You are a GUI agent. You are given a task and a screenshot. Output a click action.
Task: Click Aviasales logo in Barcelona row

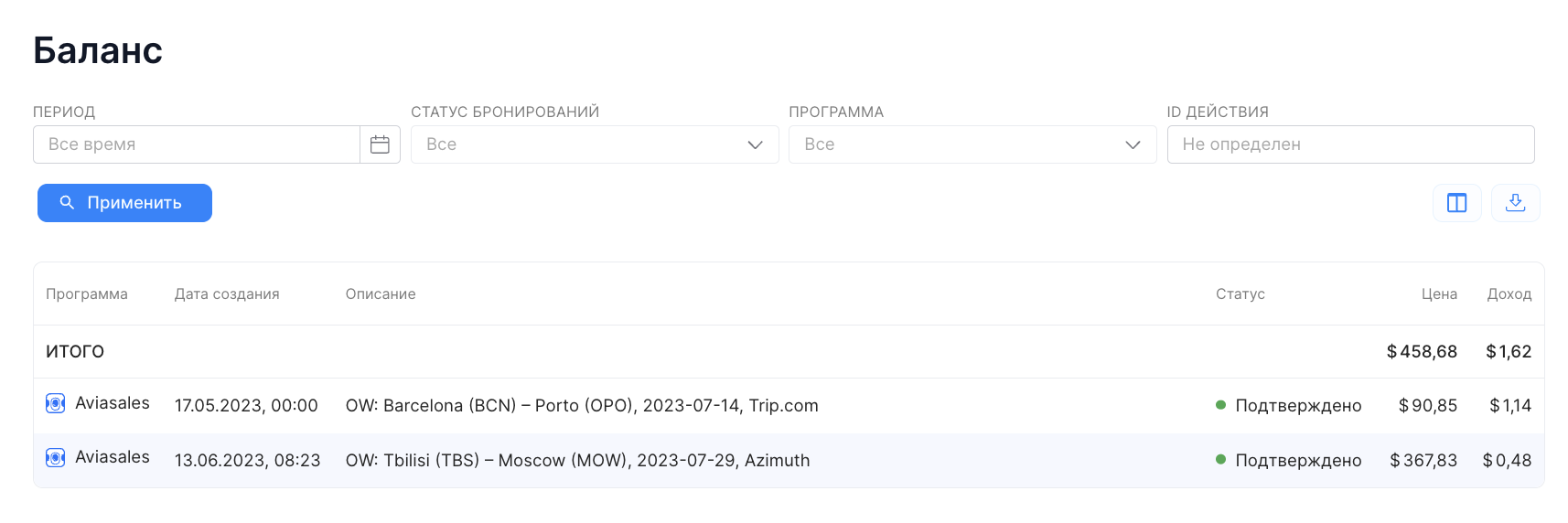pyautogui.click(x=56, y=403)
